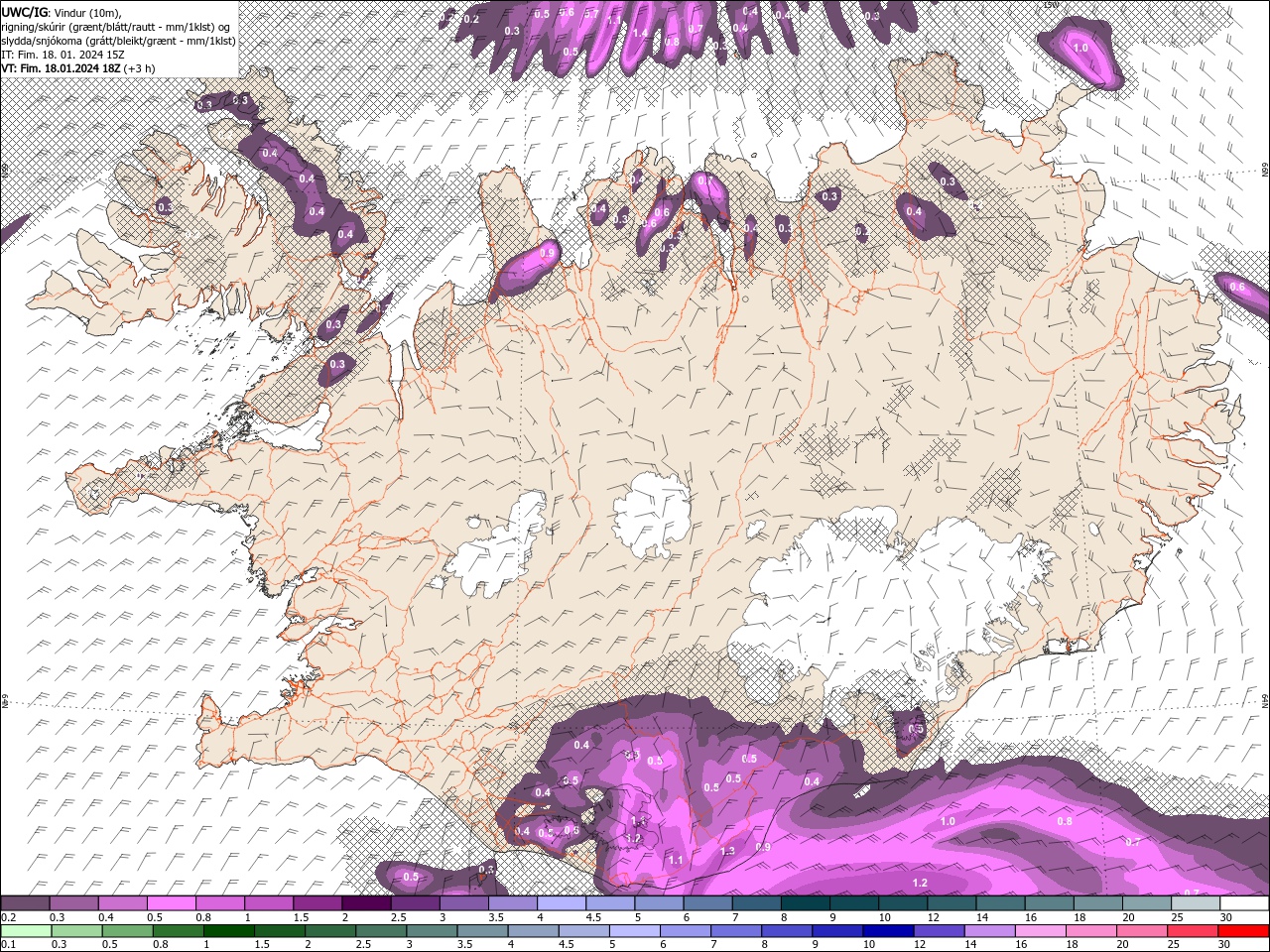Click the periwinkle 6 swatch in green scale
1270x952 pixels.
click(685, 931)
